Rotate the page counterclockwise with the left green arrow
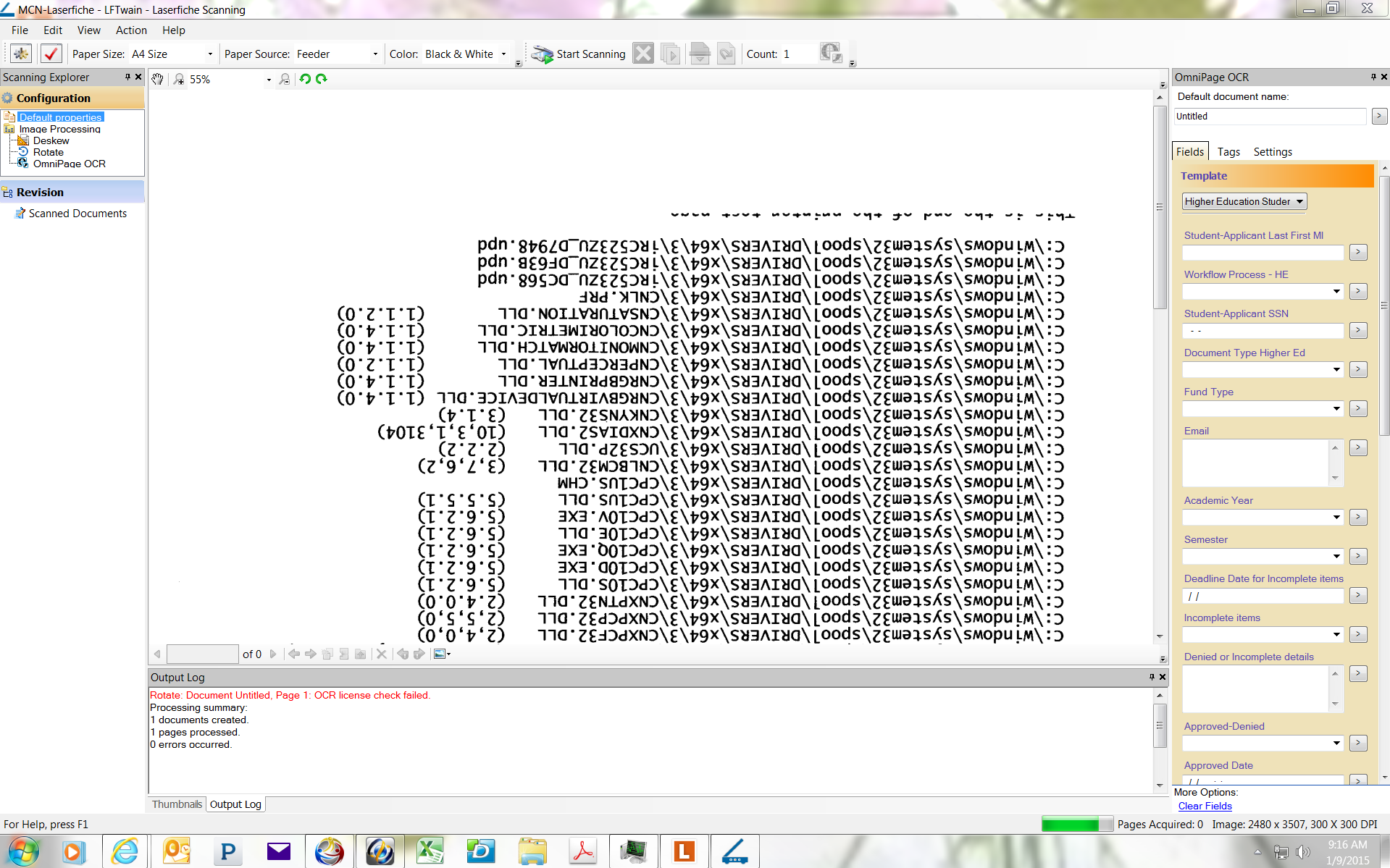 (305, 79)
